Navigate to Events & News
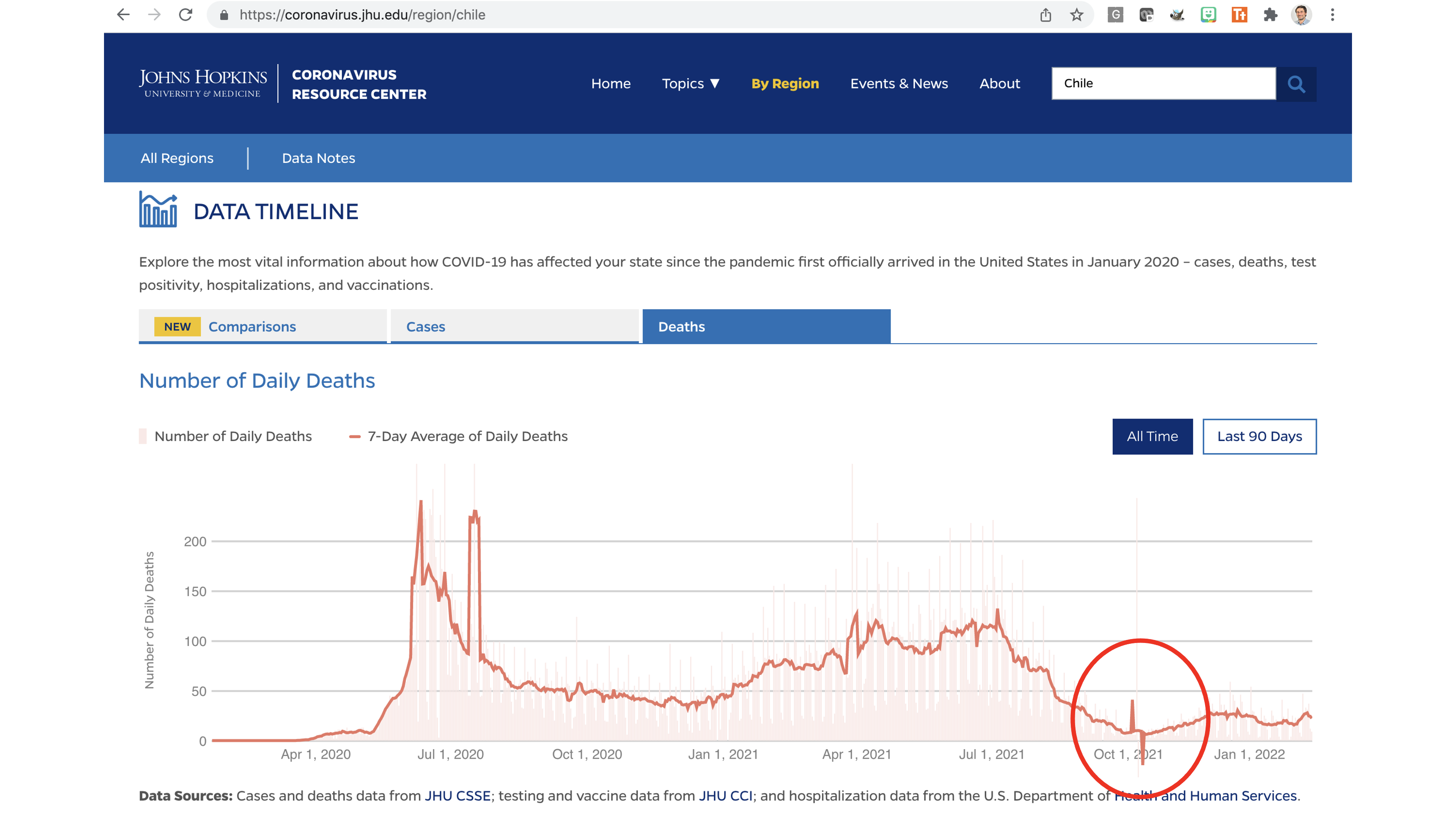This screenshot has height=818, width=1456. coord(899,84)
